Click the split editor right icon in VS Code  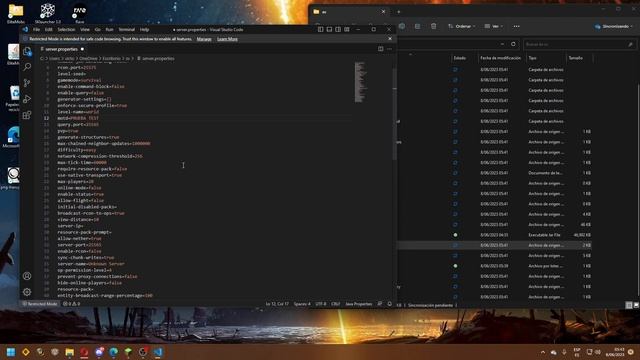[x=380, y=49]
